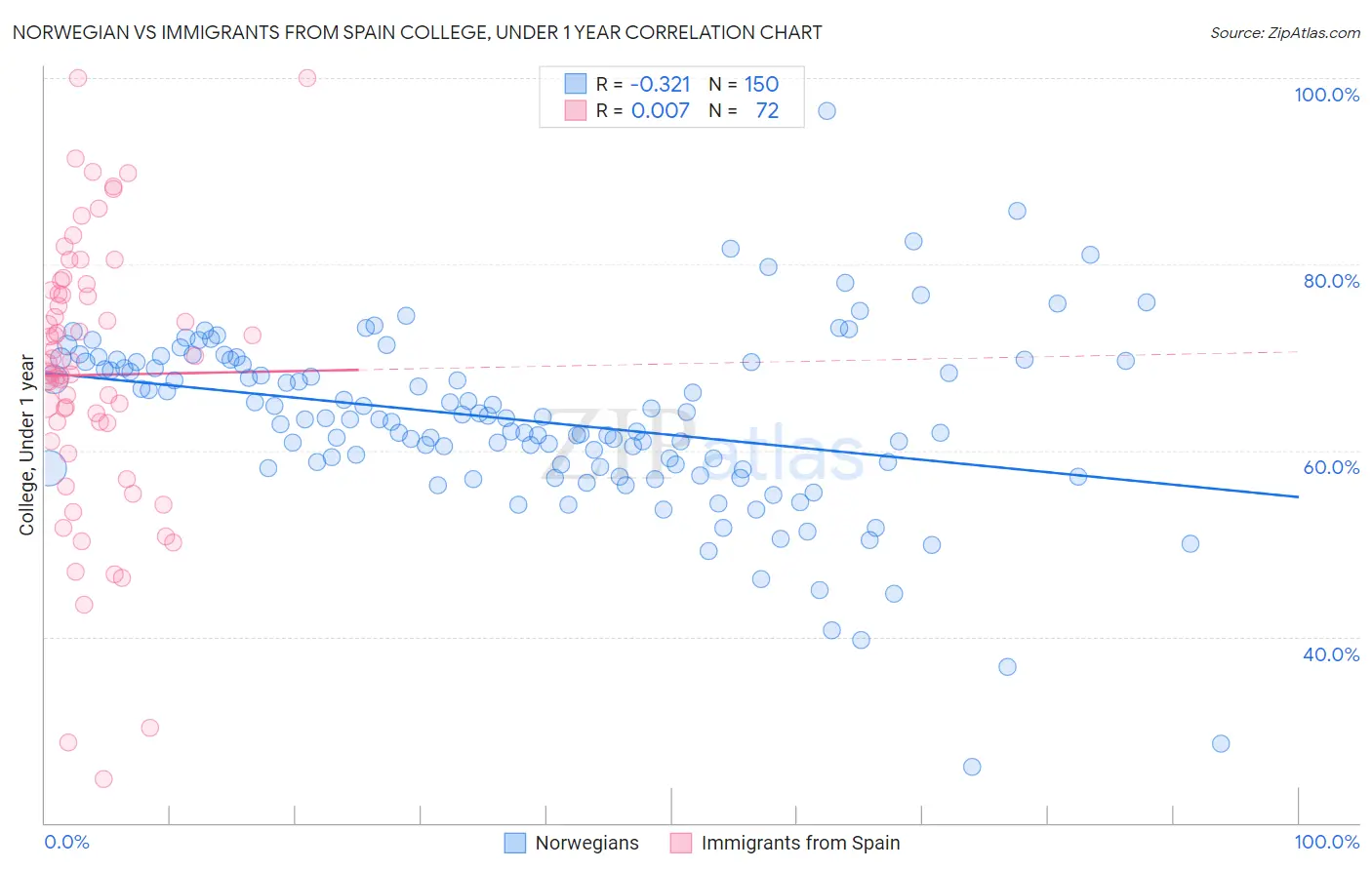Screen dimensions: 1372x870
Task: Click the chart title text
Action: click(x=418, y=32)
